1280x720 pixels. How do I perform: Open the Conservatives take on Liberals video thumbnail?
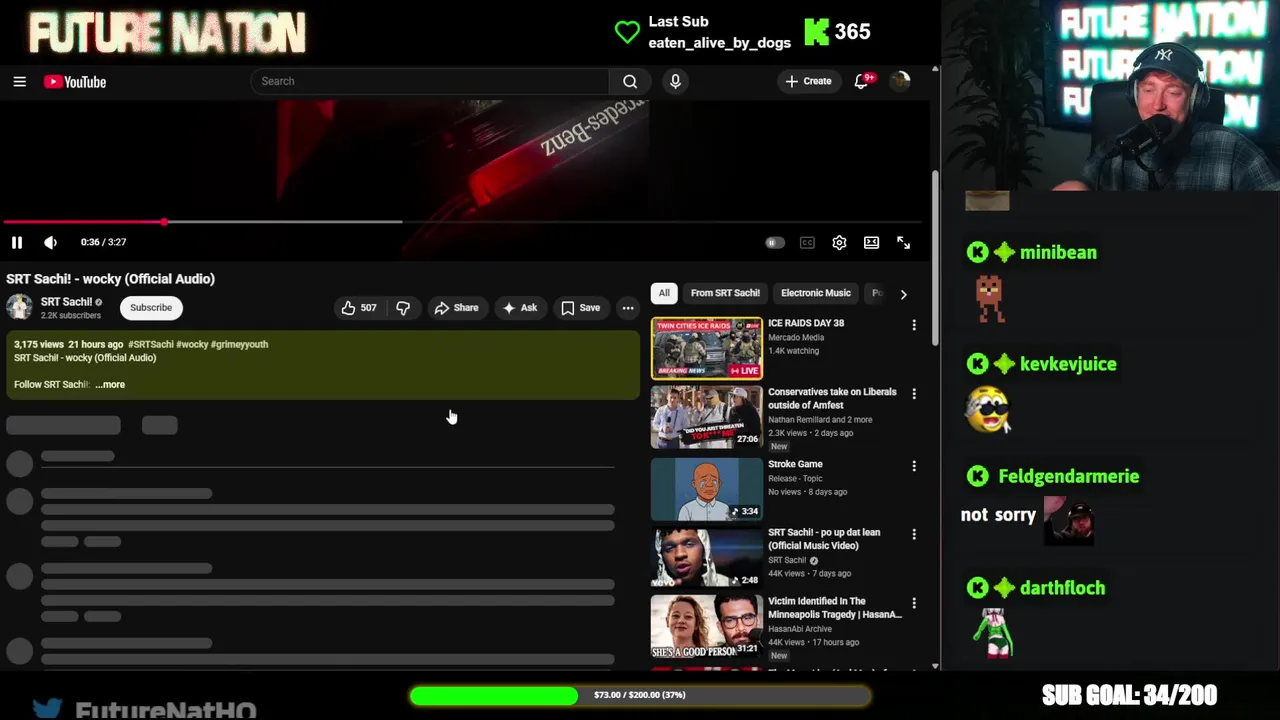click(x=706, y=417)
